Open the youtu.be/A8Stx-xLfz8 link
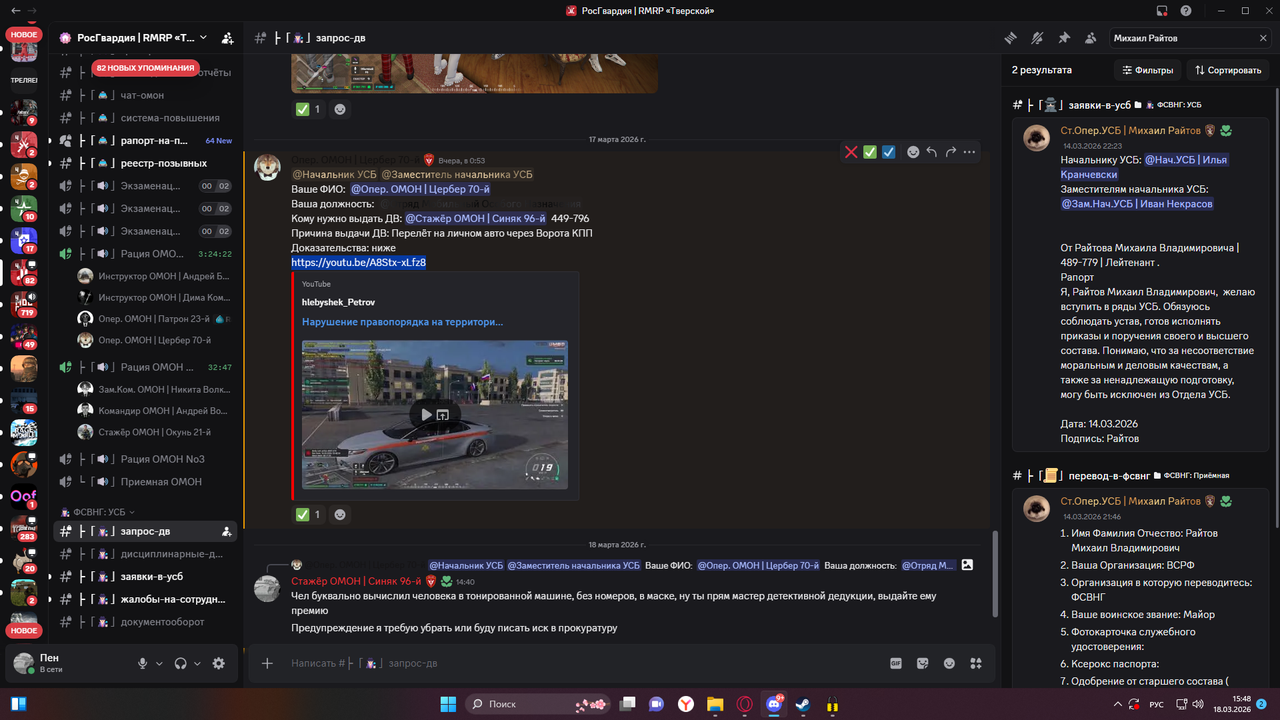Image resolution: width=1280 pixels, height=720 pixels. tap(359, 262)
